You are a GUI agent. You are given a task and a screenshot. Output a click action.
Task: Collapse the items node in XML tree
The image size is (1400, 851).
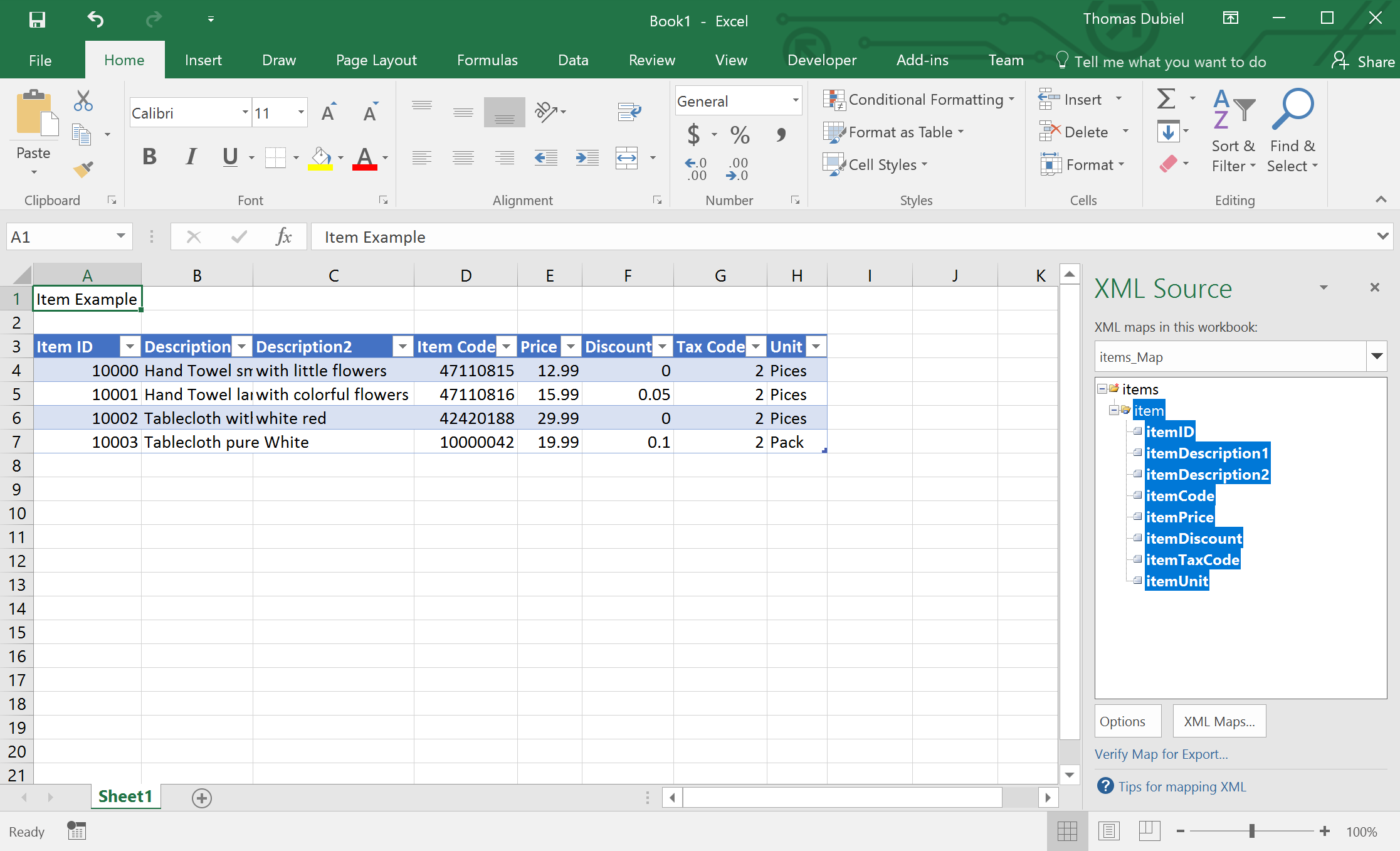(x=1102, y=389)
